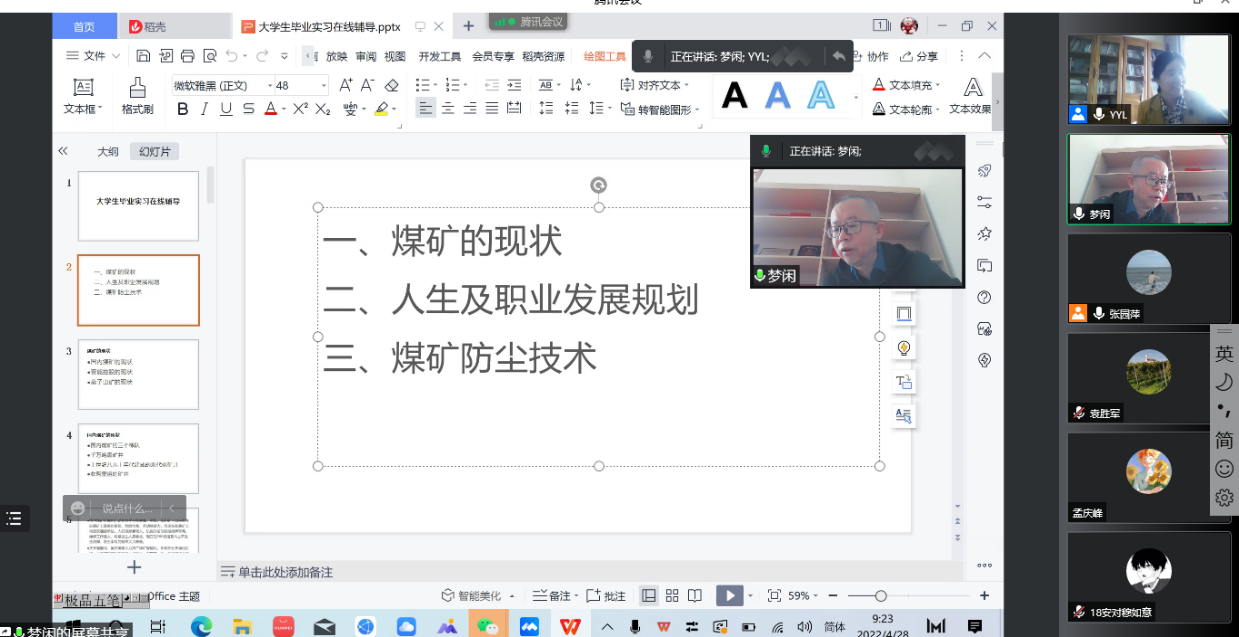
Task: Toggle normal view button in status bar
Action: coord(649,595)
